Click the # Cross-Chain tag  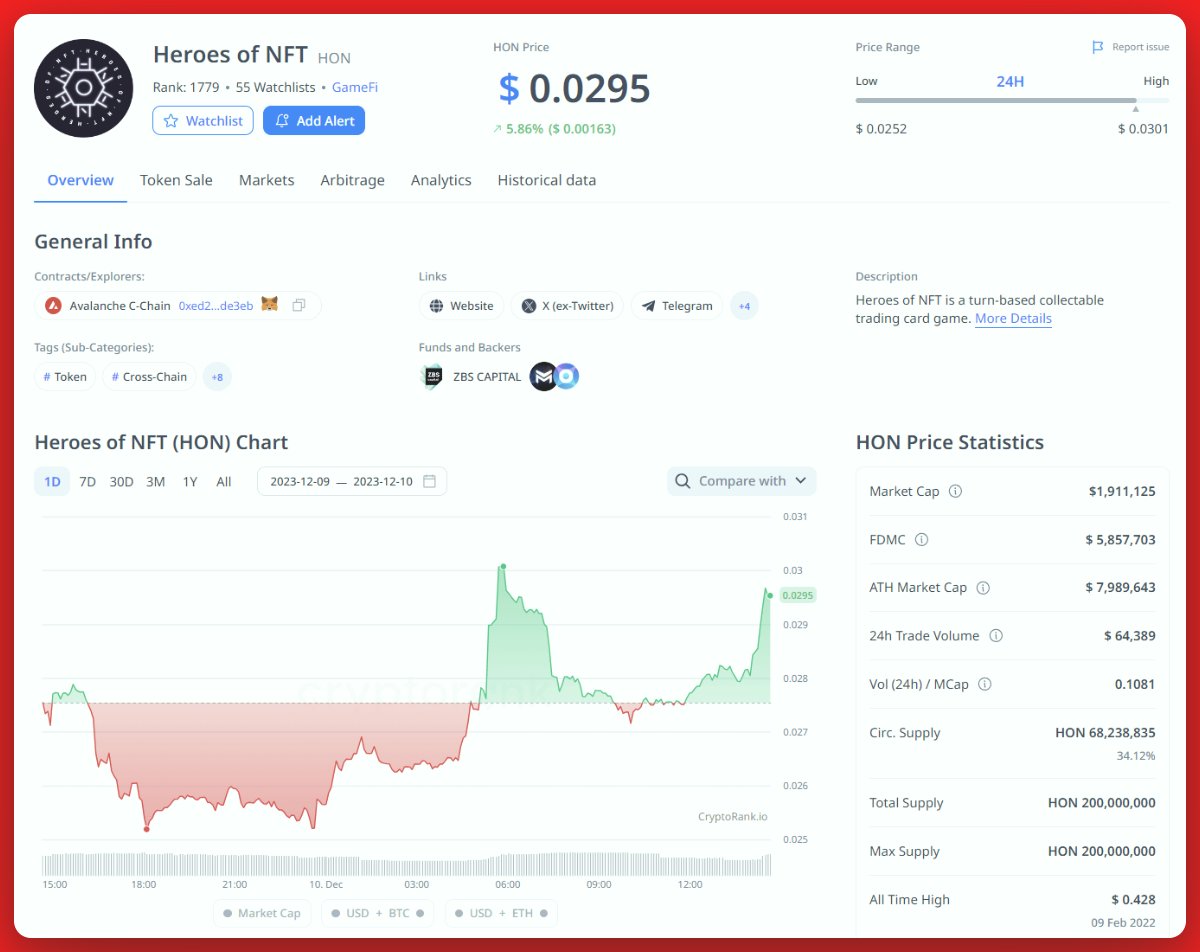149,377
